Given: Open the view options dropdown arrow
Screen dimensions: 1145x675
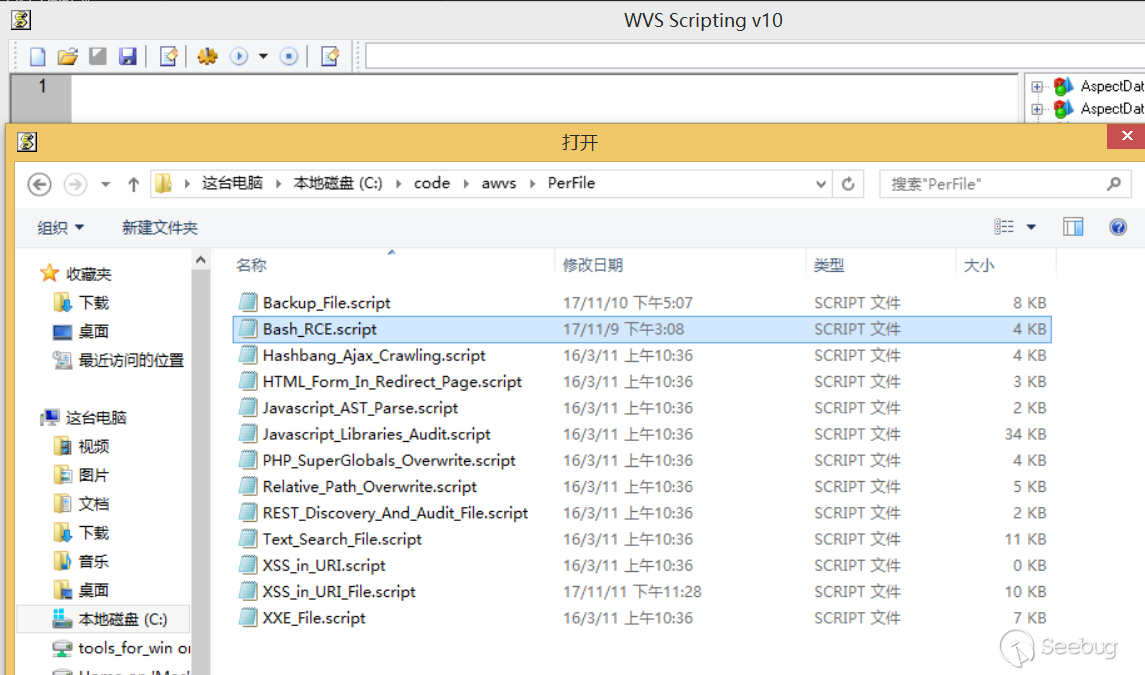Looking at the screenshot, I should point(1031,227).
